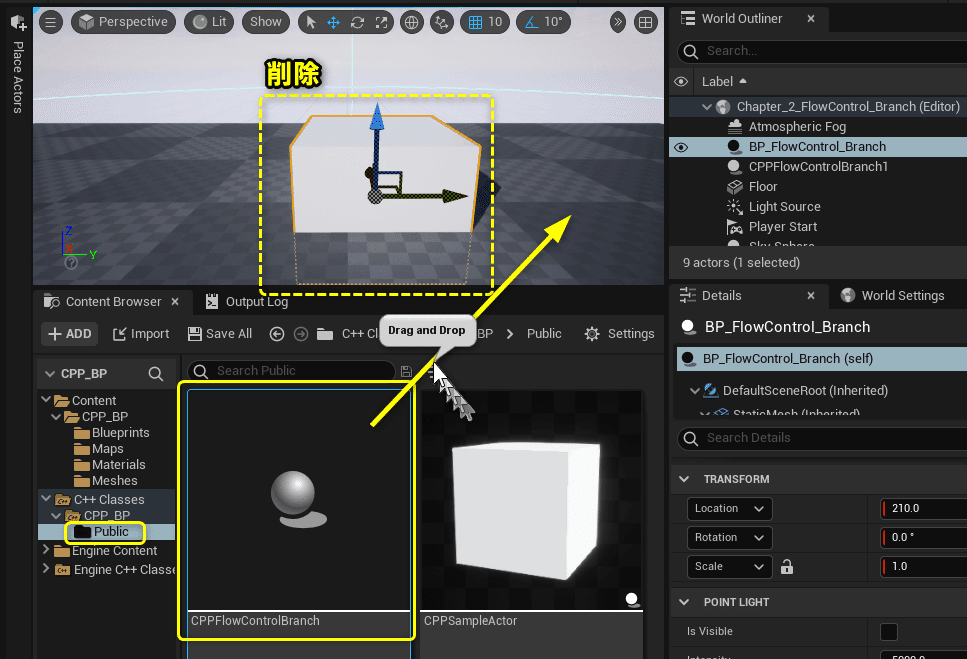This screenshot has height=659, width=967.
Task: Click the visibility column header eye
Action: point(681,81)
